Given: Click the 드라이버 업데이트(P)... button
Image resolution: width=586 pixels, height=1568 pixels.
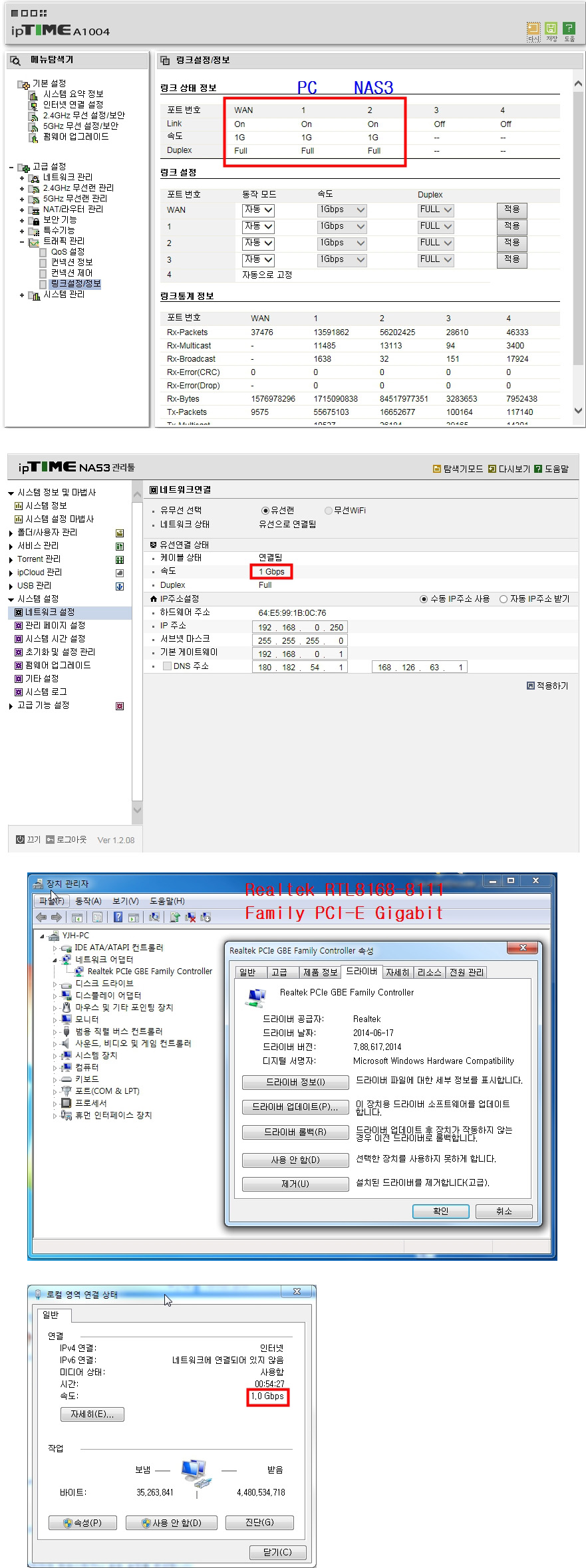Looking at the screenshot, I should (295, 1107).
